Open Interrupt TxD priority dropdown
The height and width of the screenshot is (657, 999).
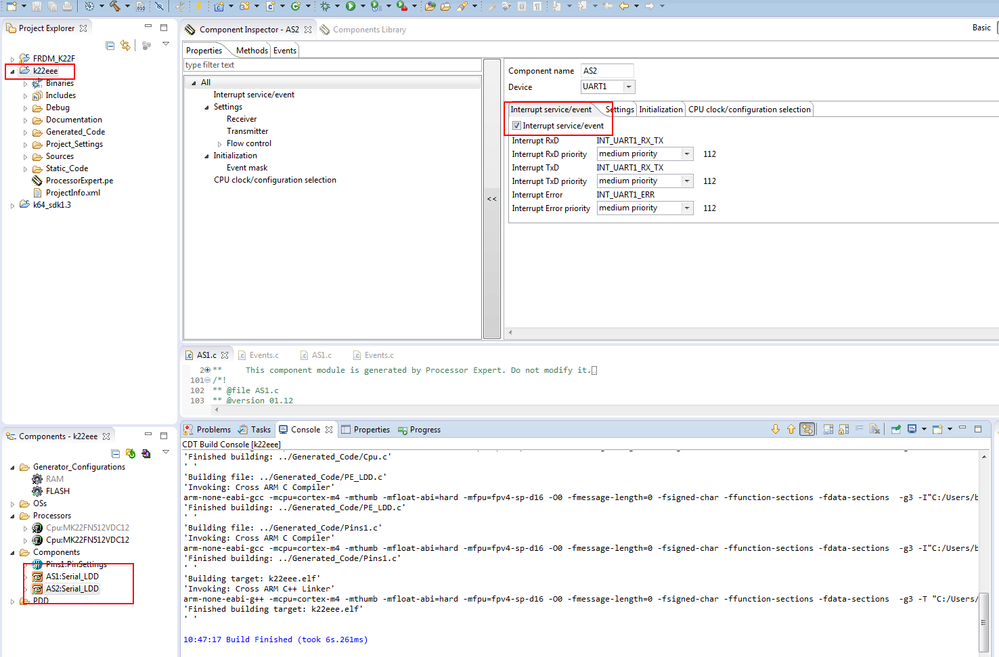687,181
